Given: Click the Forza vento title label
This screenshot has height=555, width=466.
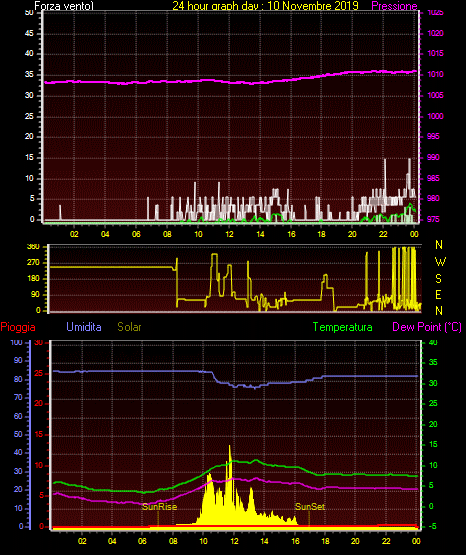Looking at the screenshot, I should (x=64, y=6).
